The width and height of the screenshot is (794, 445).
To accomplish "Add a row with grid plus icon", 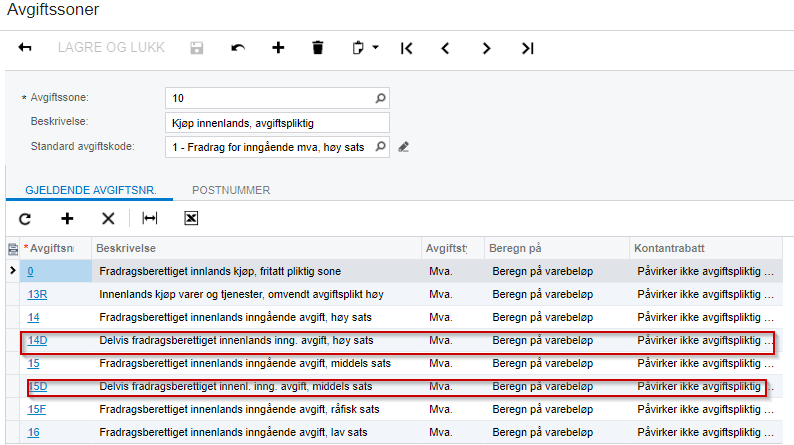I will (x=67, y=218).
